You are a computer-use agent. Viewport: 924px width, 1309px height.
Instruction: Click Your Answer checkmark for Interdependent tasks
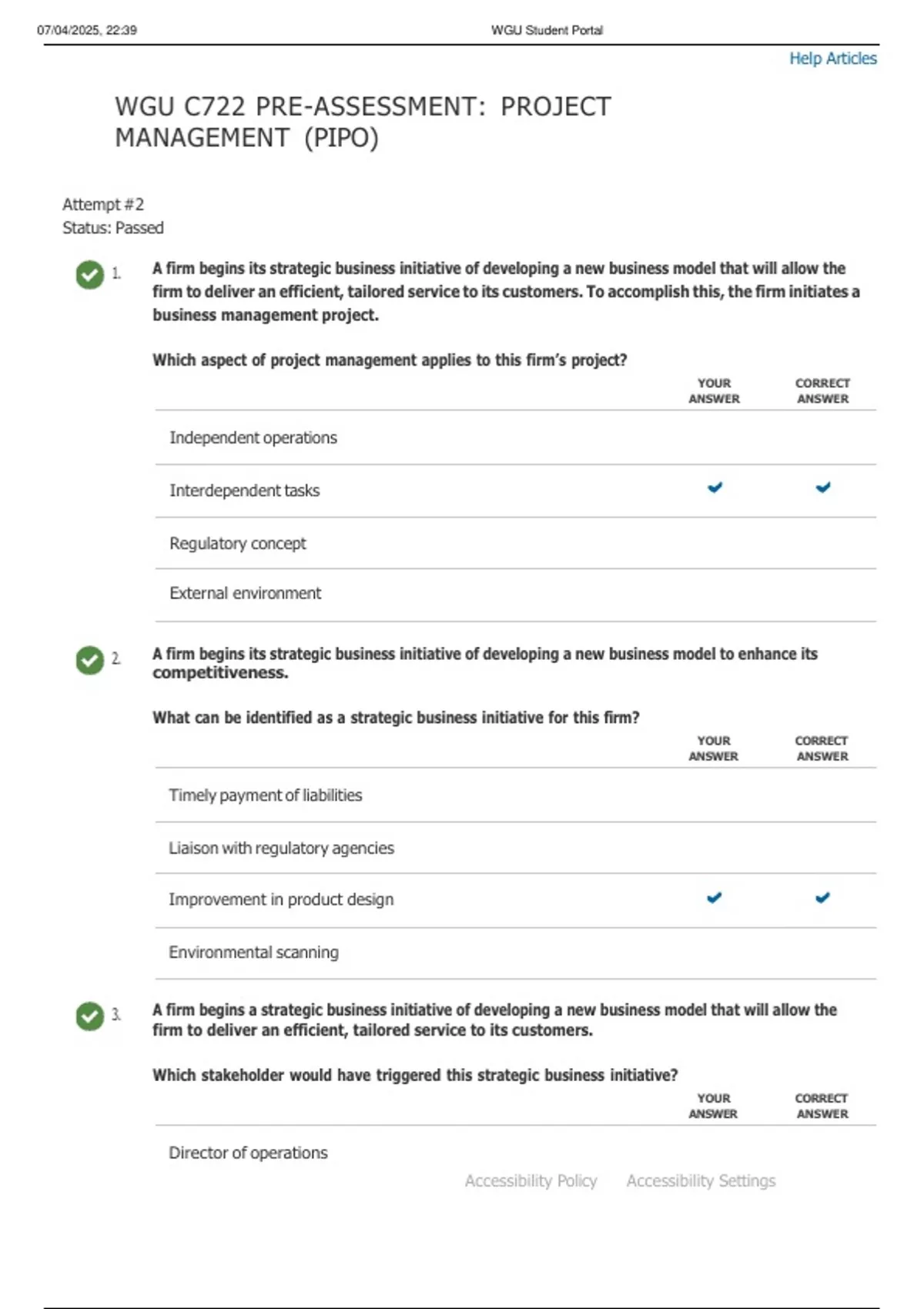715,487
